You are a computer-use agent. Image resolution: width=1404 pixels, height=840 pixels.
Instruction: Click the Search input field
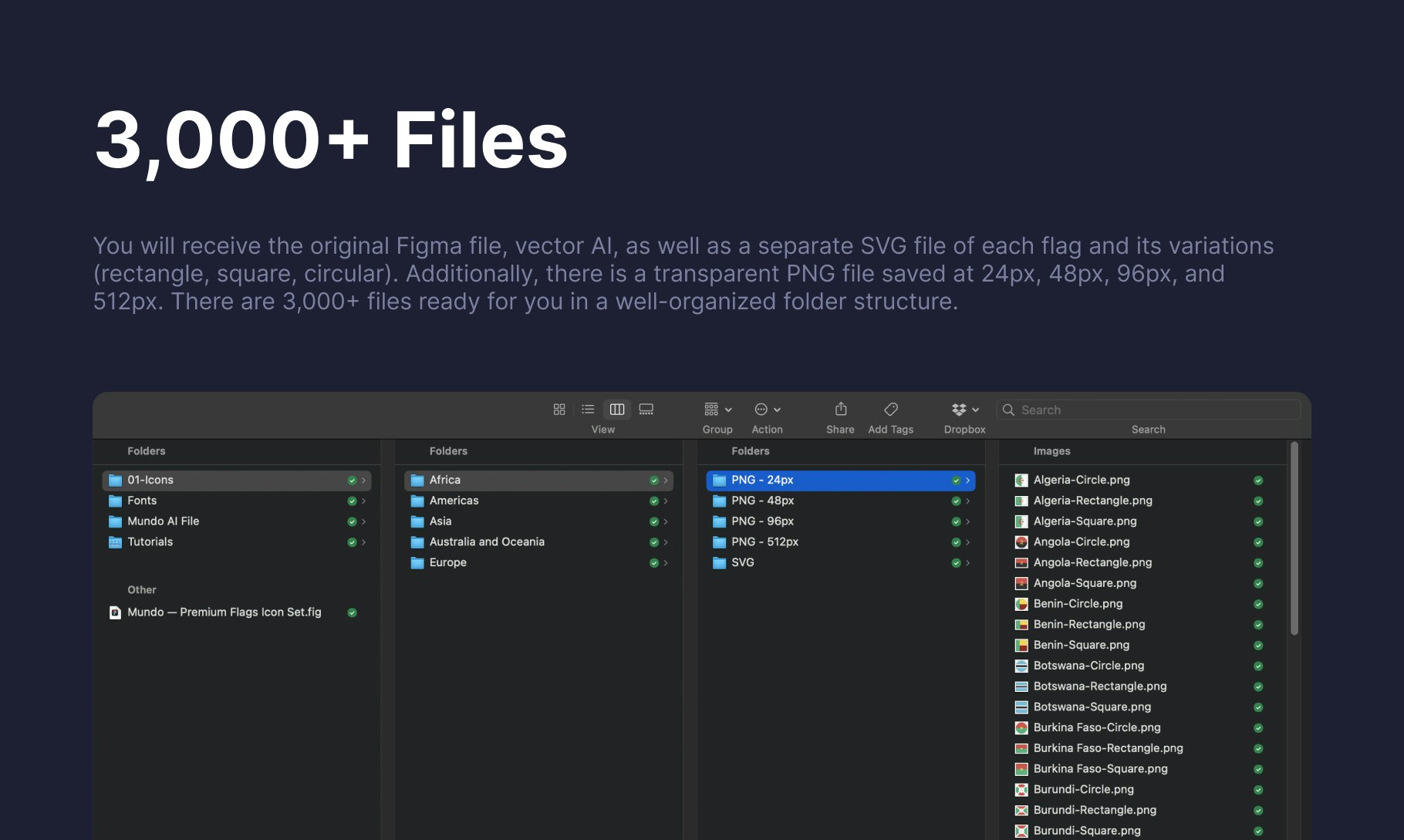[x=1149, y=410]
